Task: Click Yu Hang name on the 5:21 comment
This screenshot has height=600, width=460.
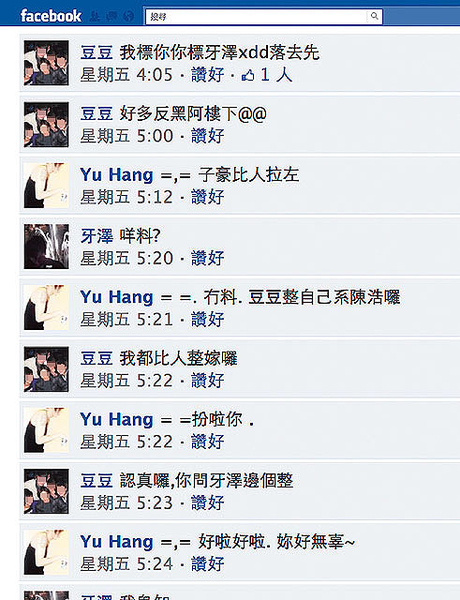Action: click(x=117, y=297)
